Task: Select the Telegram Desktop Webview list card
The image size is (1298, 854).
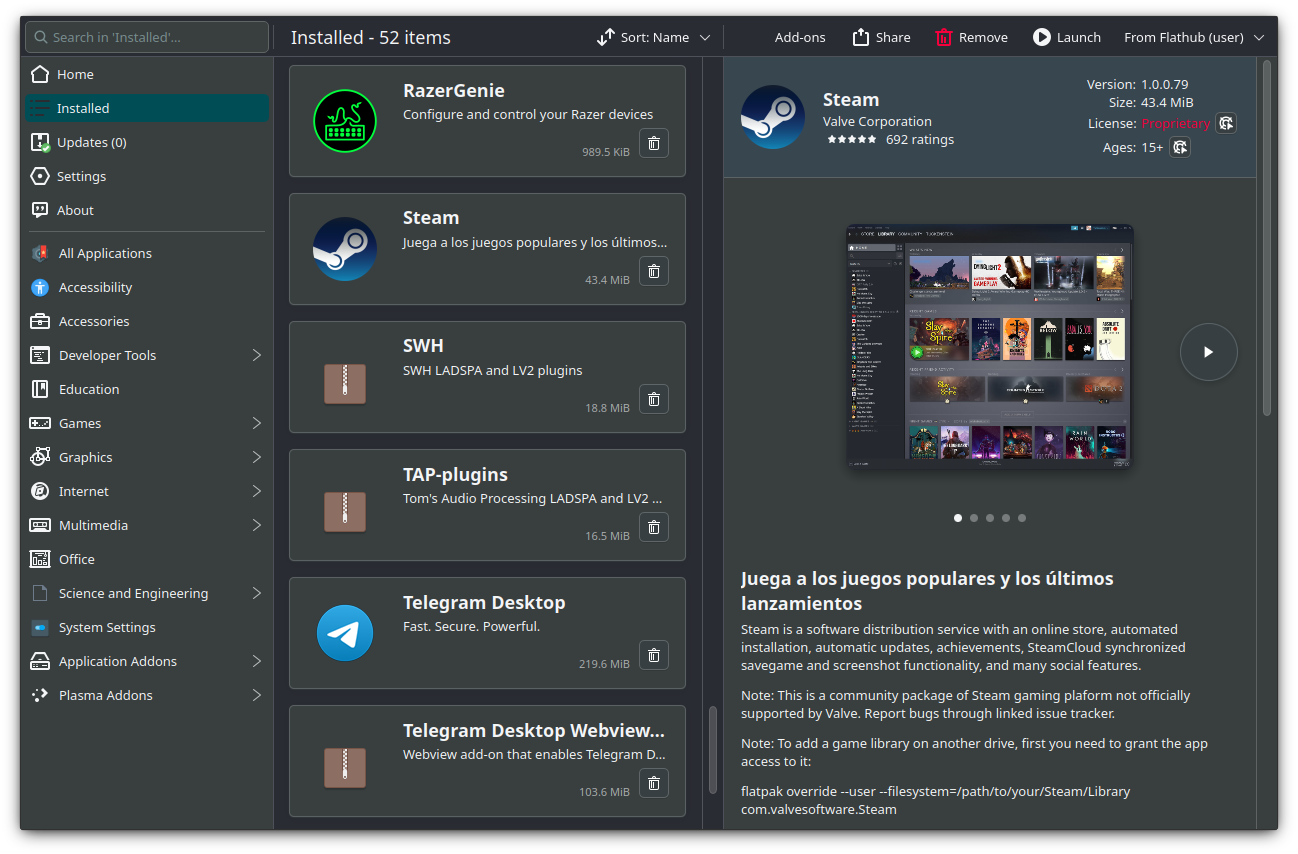Action: [487, 761]
